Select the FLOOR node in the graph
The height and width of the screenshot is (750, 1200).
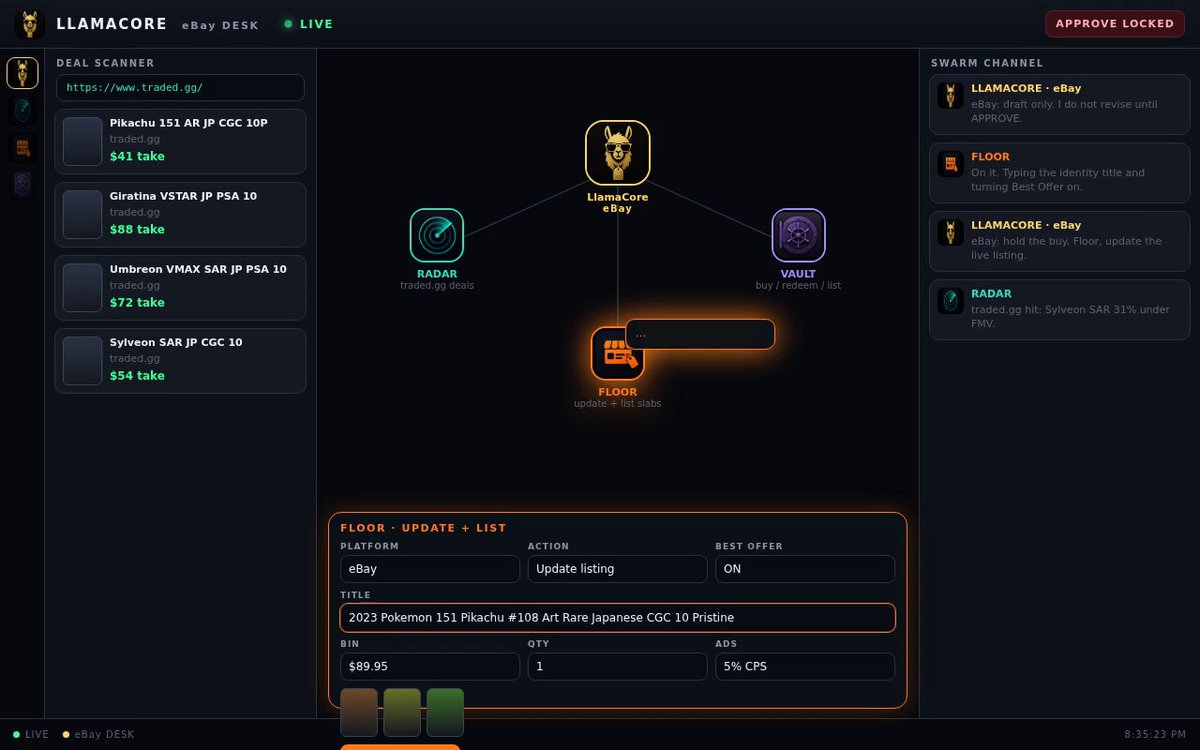coord(618,353)
